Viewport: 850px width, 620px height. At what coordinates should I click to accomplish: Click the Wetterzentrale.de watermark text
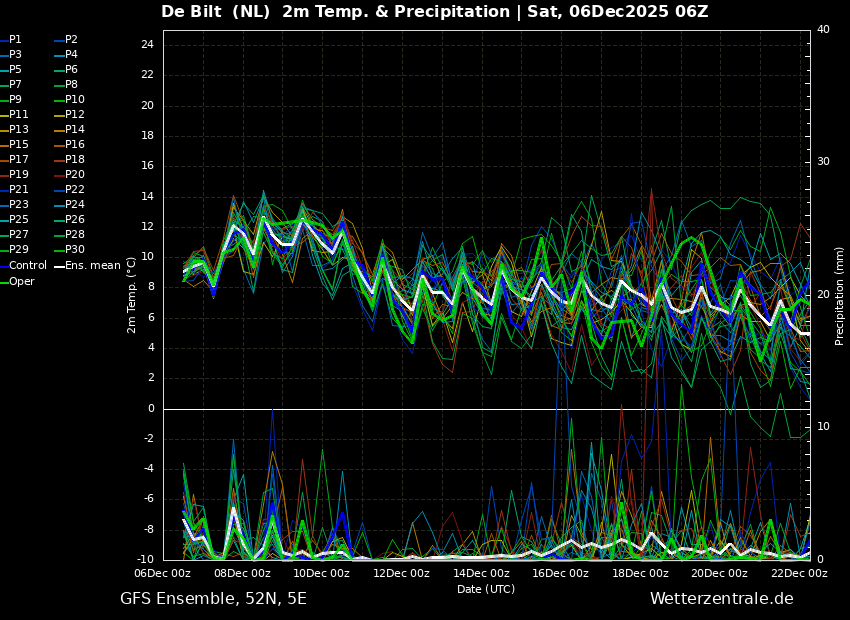[x=721, y=599]
